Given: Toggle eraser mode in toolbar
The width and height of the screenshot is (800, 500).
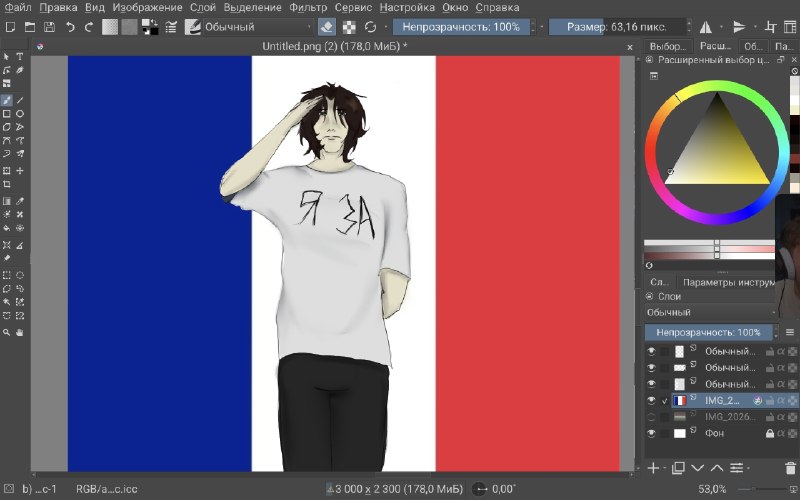Looking at the screenshot, I should [327, 27].
